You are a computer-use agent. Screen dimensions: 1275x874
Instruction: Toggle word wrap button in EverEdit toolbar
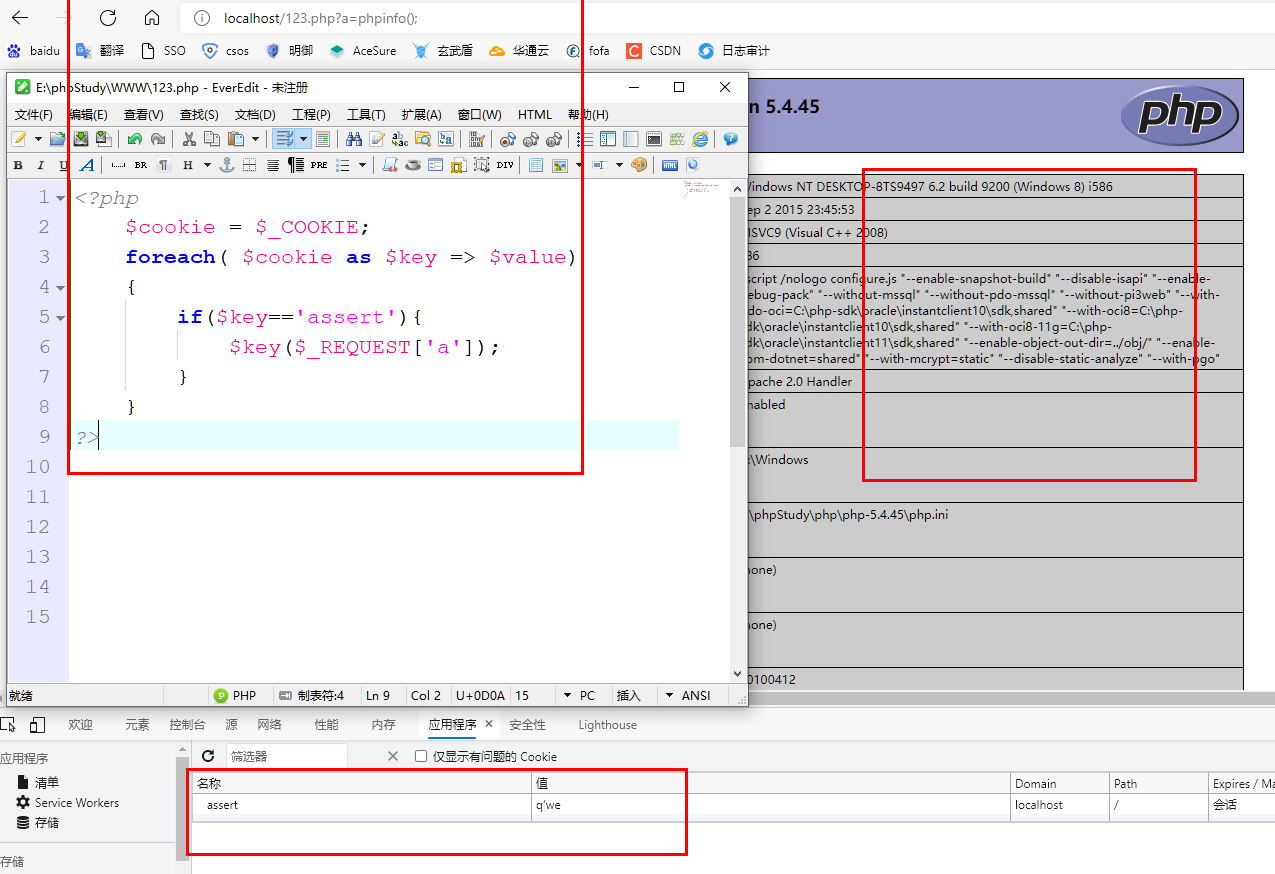click(284, 139)
